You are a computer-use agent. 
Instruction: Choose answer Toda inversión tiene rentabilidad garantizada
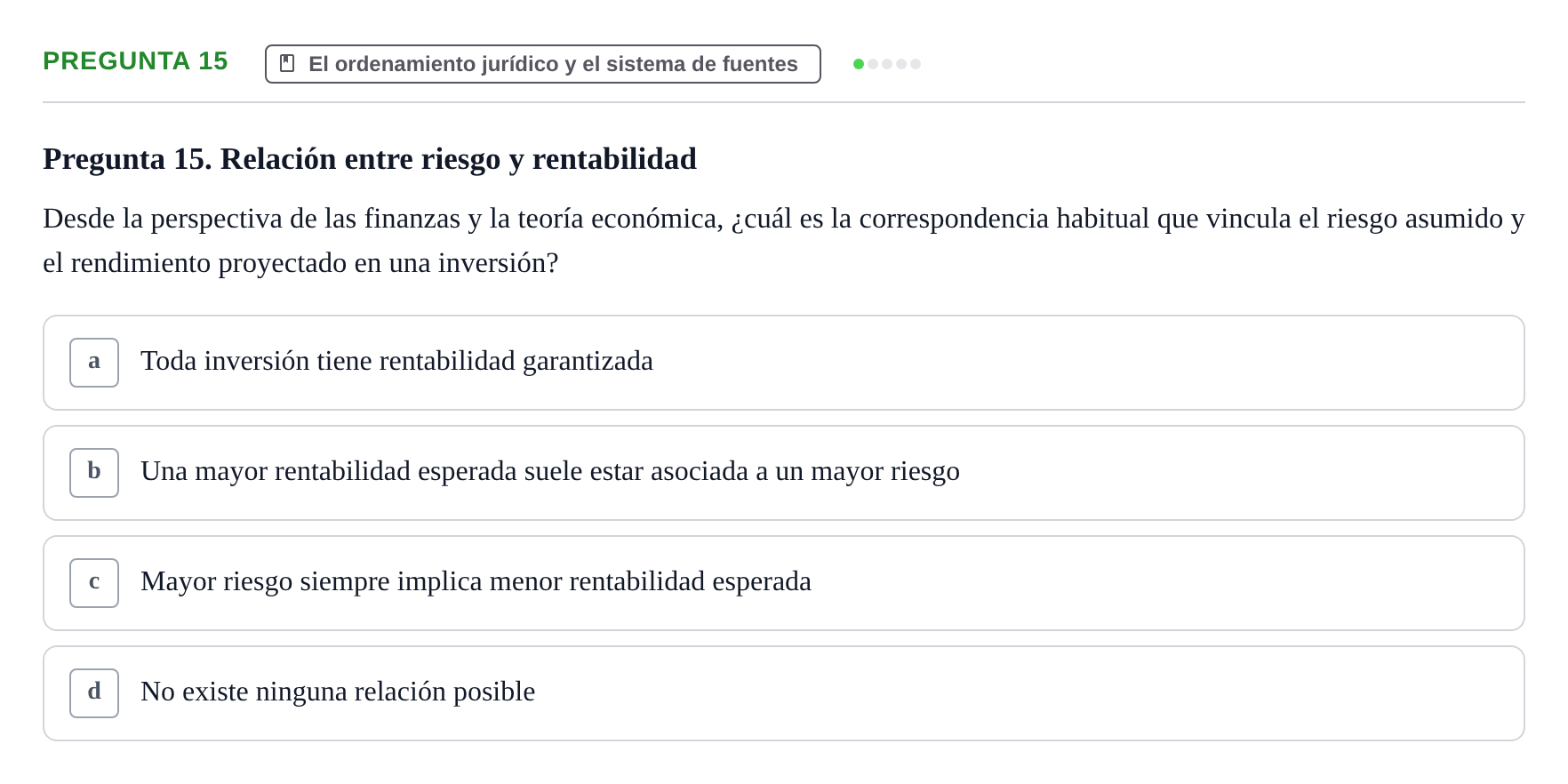tap(784, 363)
